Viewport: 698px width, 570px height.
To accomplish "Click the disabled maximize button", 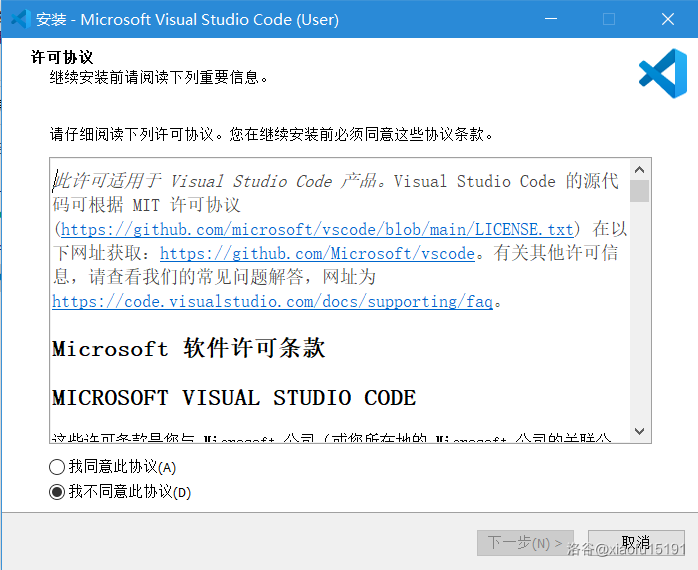I will coord(609,19).
